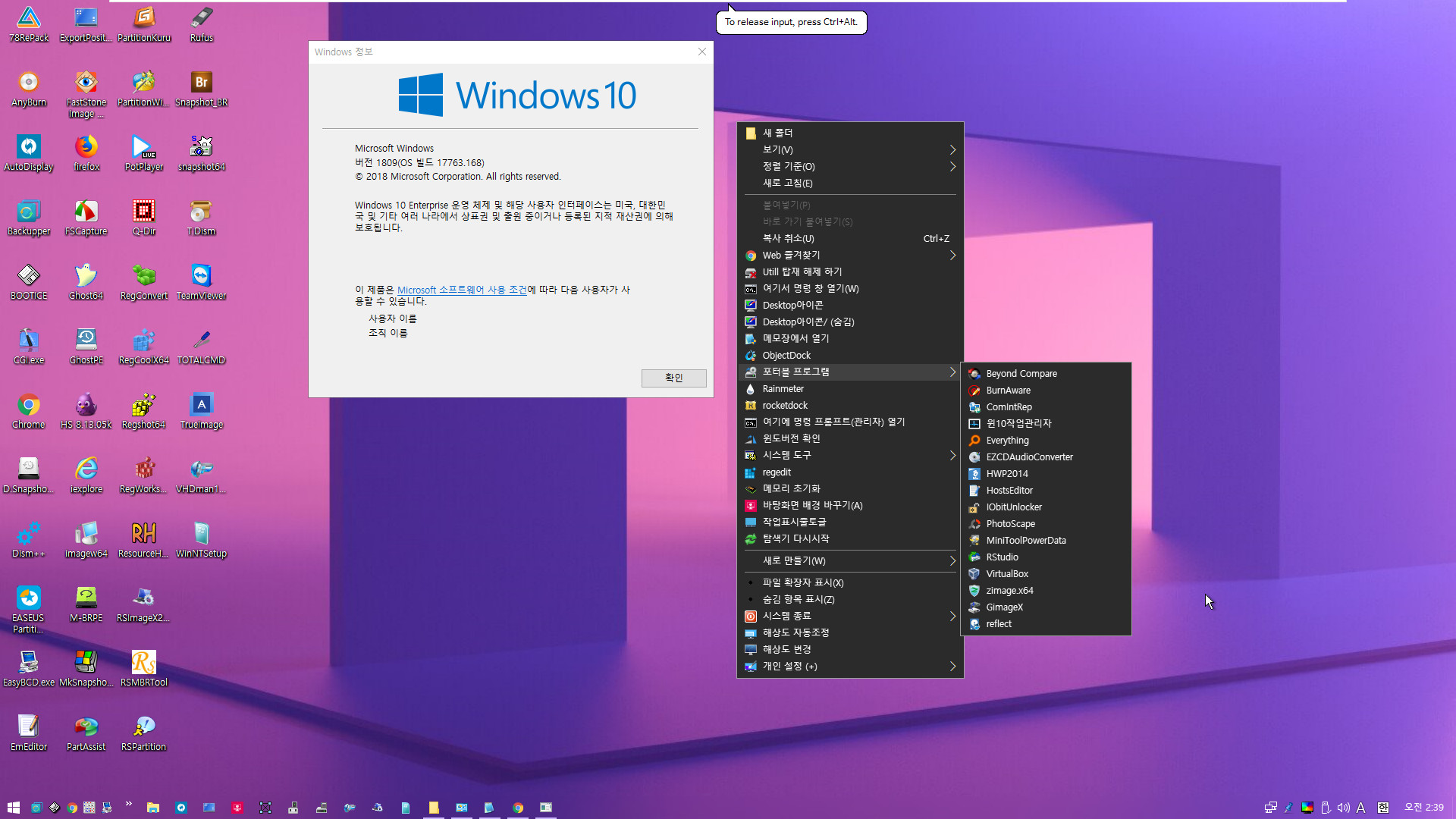The image size is (1456, 819).
Task: Click the Windows Start button
Action: 13,808
